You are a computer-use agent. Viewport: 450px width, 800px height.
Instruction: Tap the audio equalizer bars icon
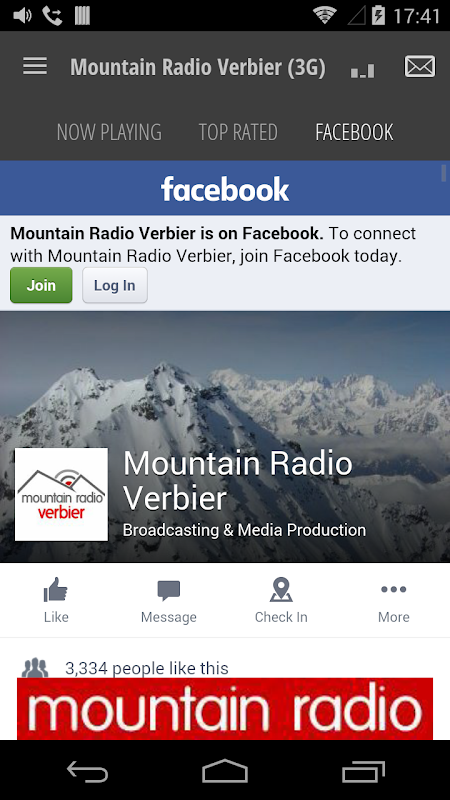[363, 70]
